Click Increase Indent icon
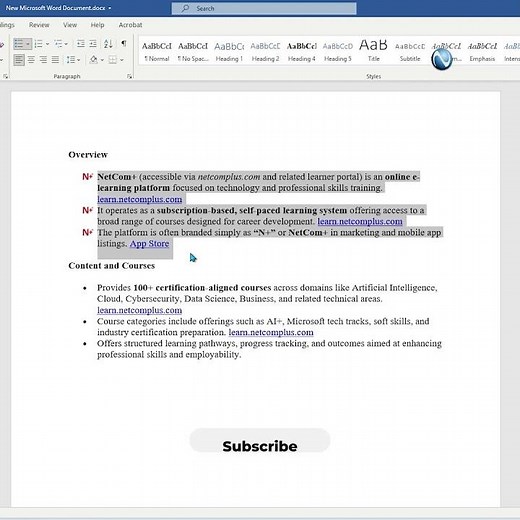The image size is (520, 520). coord(93,44)
